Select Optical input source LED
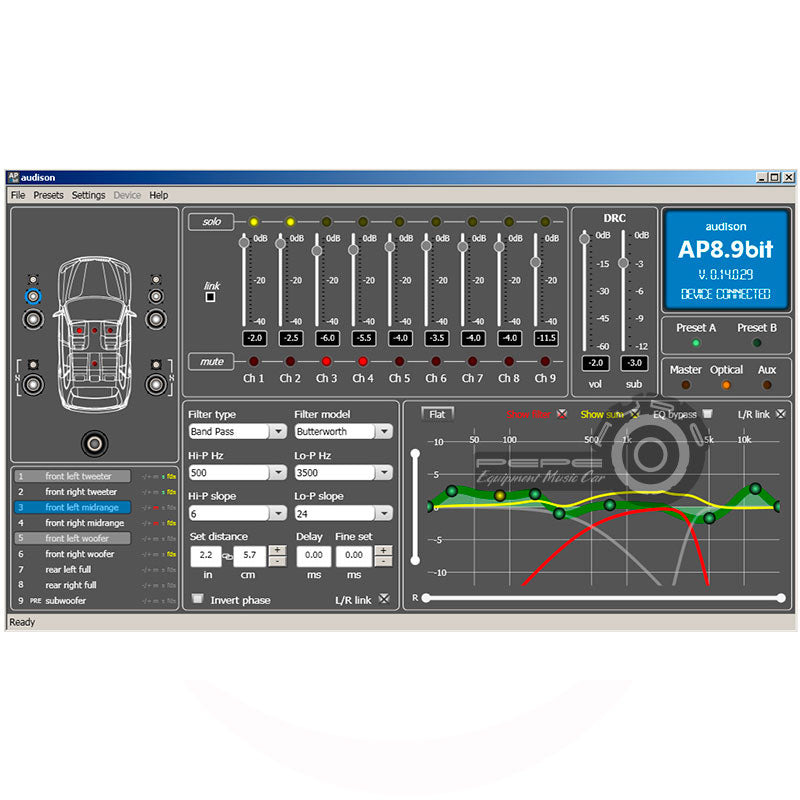This screenshot has height=800, width=800. coord(726,385)
